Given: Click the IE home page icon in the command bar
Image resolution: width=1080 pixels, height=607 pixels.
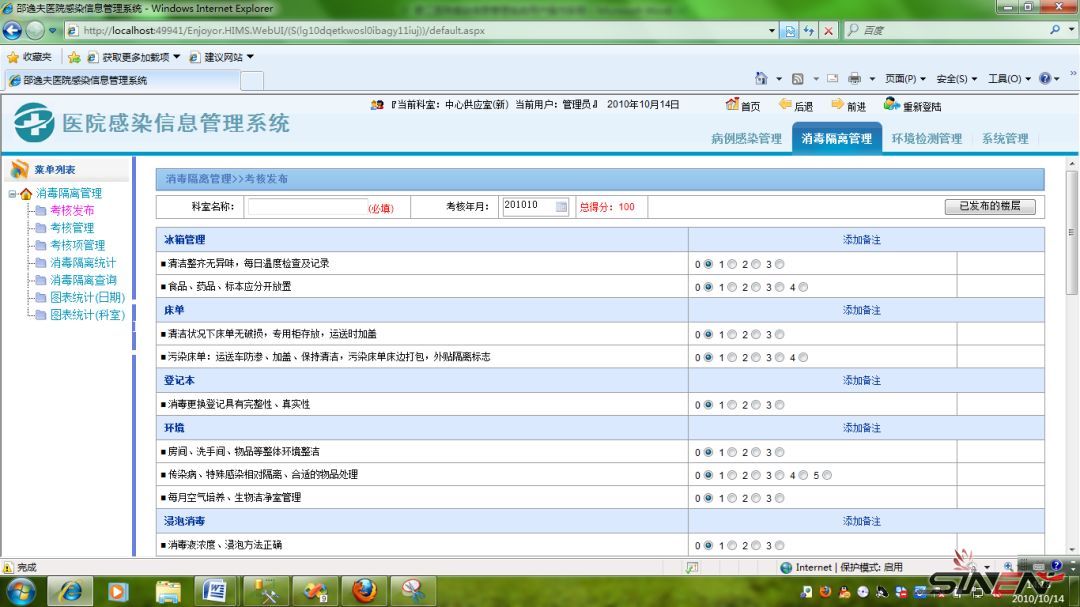Looking at the screenshot, I should tap(761, 79).
